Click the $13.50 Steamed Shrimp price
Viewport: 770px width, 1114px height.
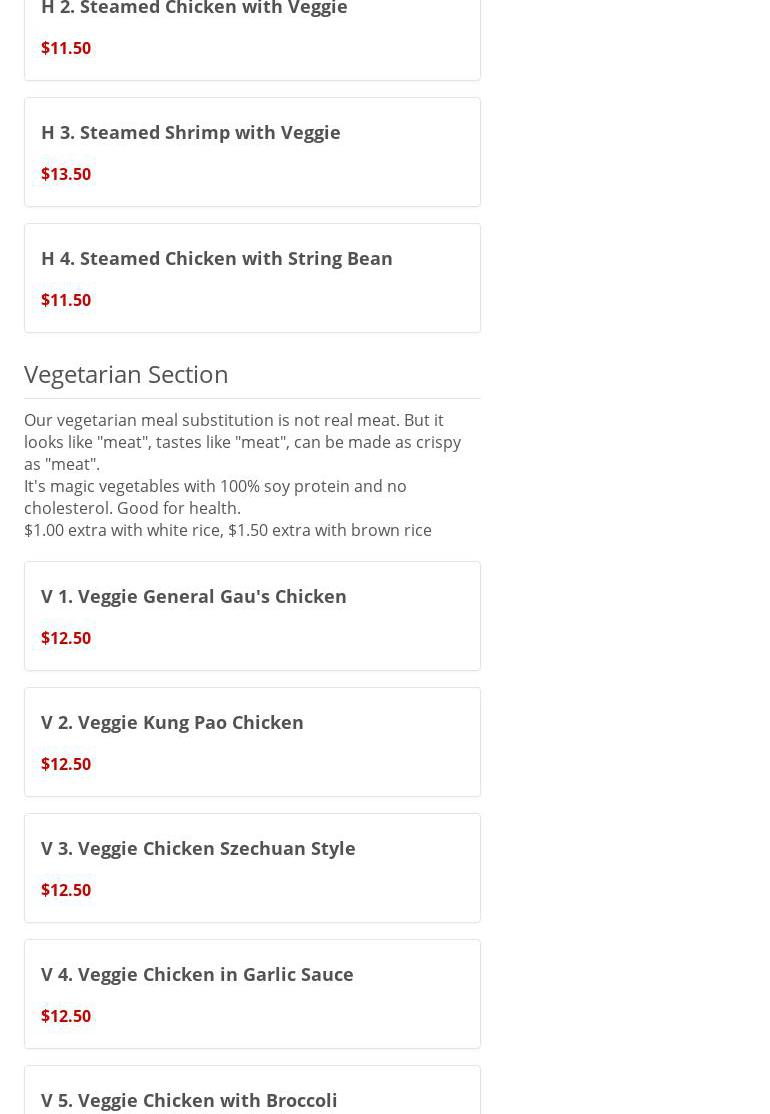[66, 174]
